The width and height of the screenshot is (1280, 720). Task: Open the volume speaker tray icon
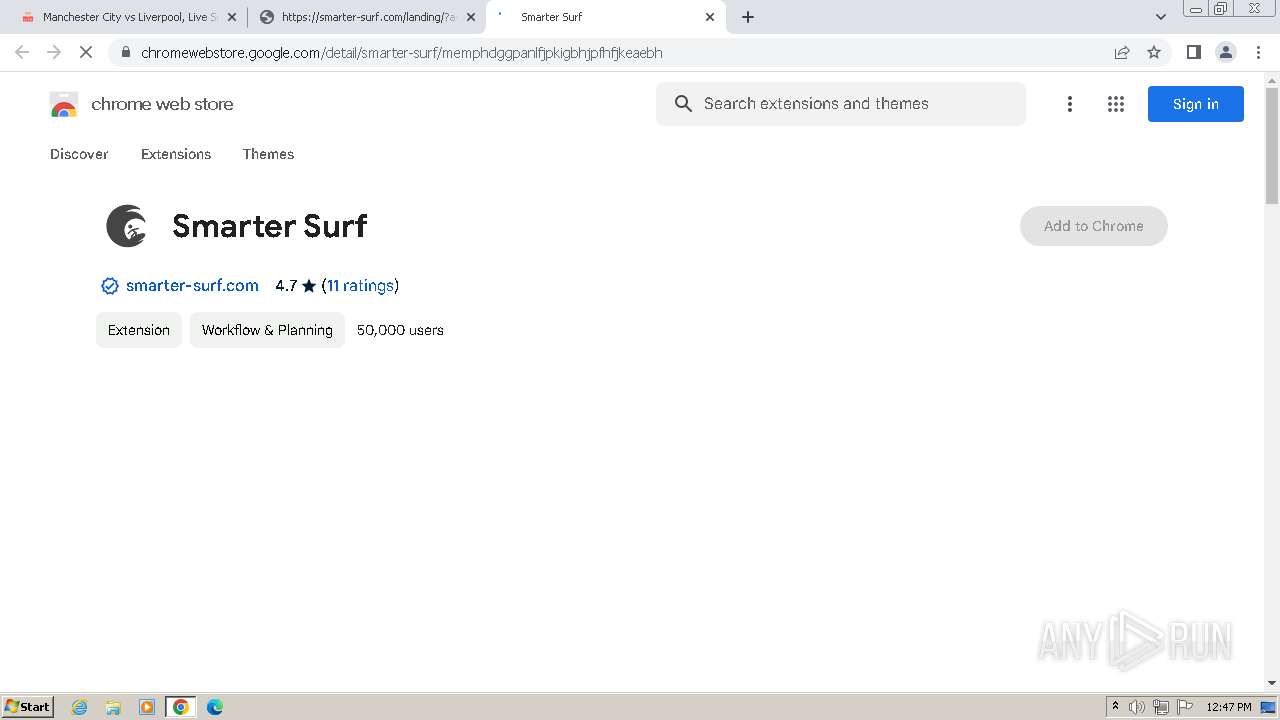[x=1137, y=707]
